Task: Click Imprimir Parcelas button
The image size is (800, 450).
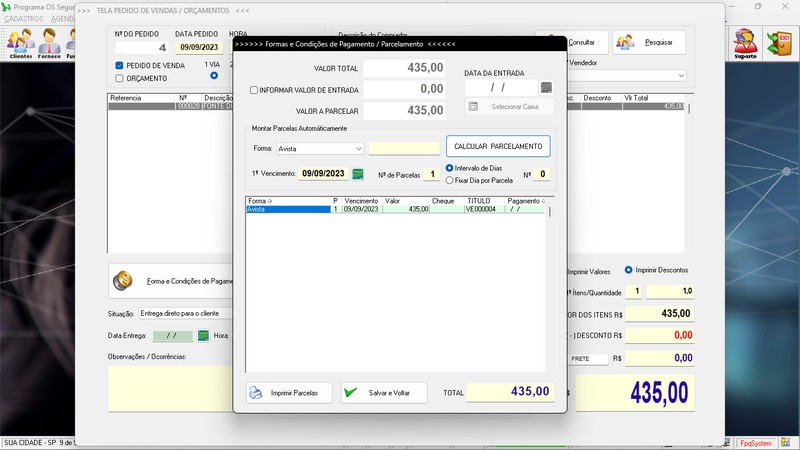Action: [289, 393]
